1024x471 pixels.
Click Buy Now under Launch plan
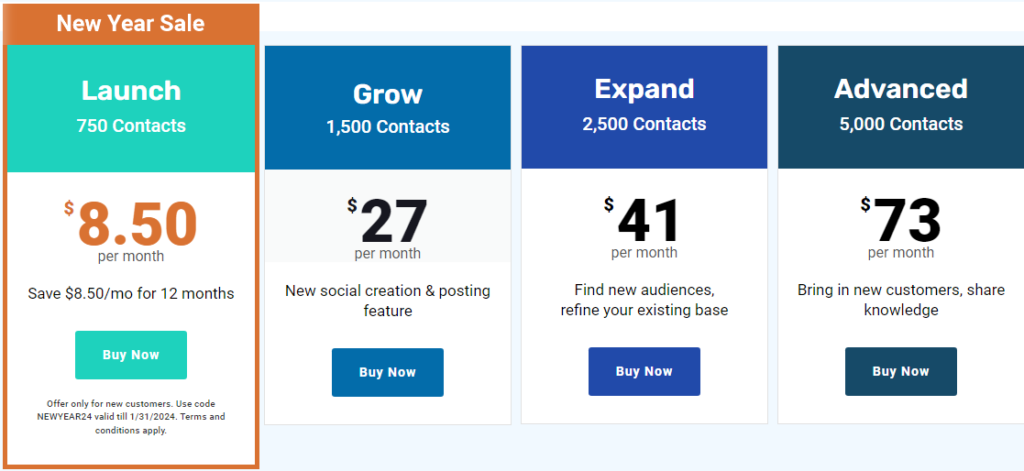131,355
